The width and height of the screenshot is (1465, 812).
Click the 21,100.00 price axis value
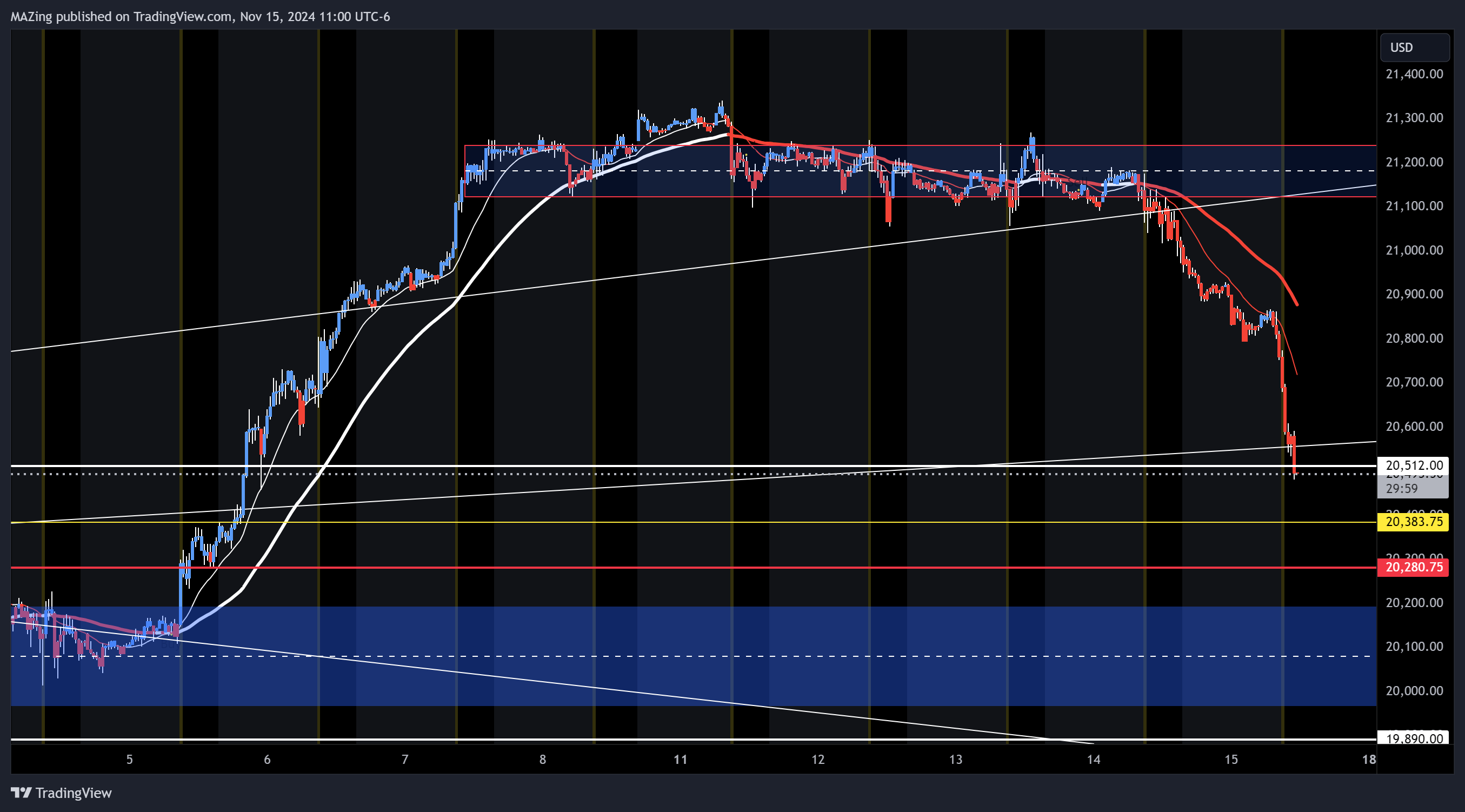click(x=1414, y=206)
